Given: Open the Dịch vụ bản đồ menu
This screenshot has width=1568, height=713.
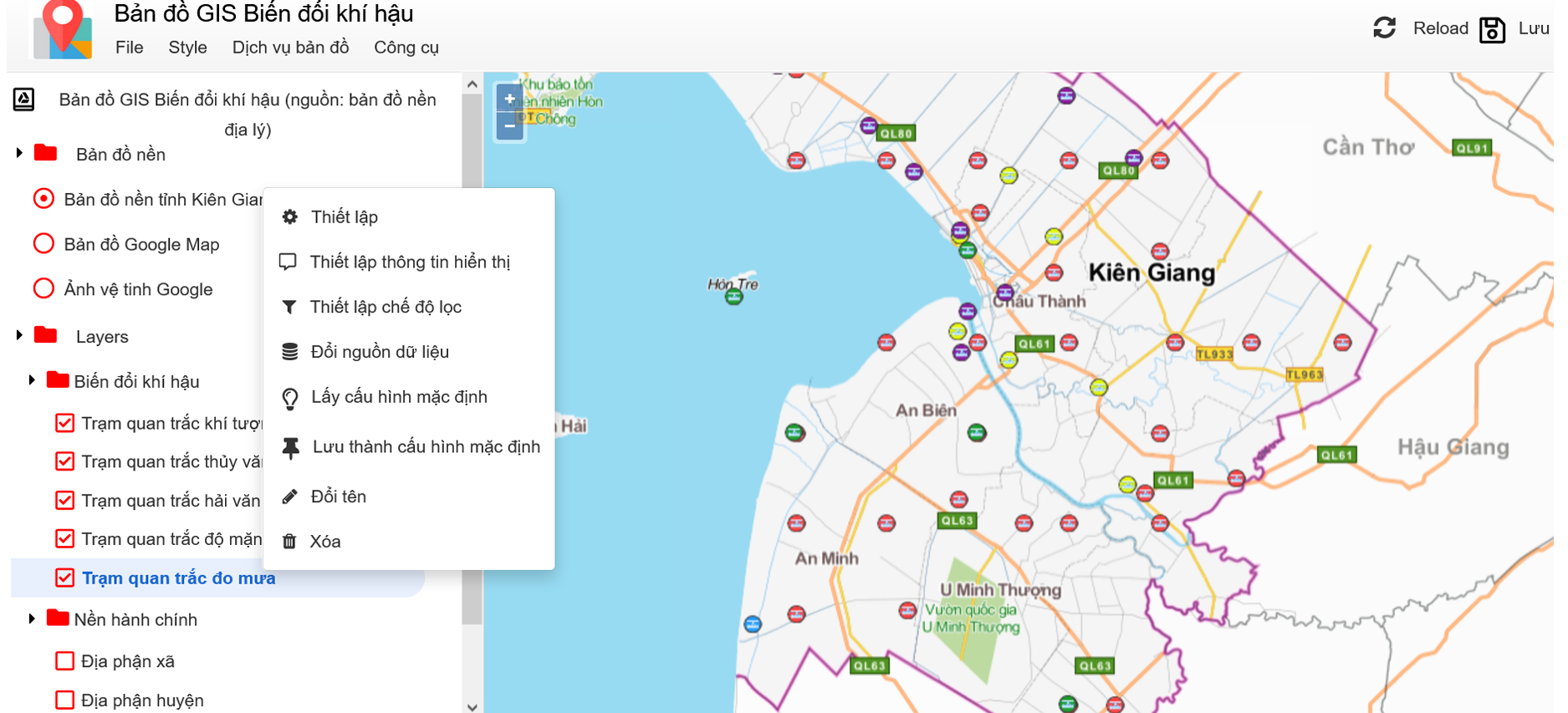Looking at the screenshot, I should coord(290,48).
